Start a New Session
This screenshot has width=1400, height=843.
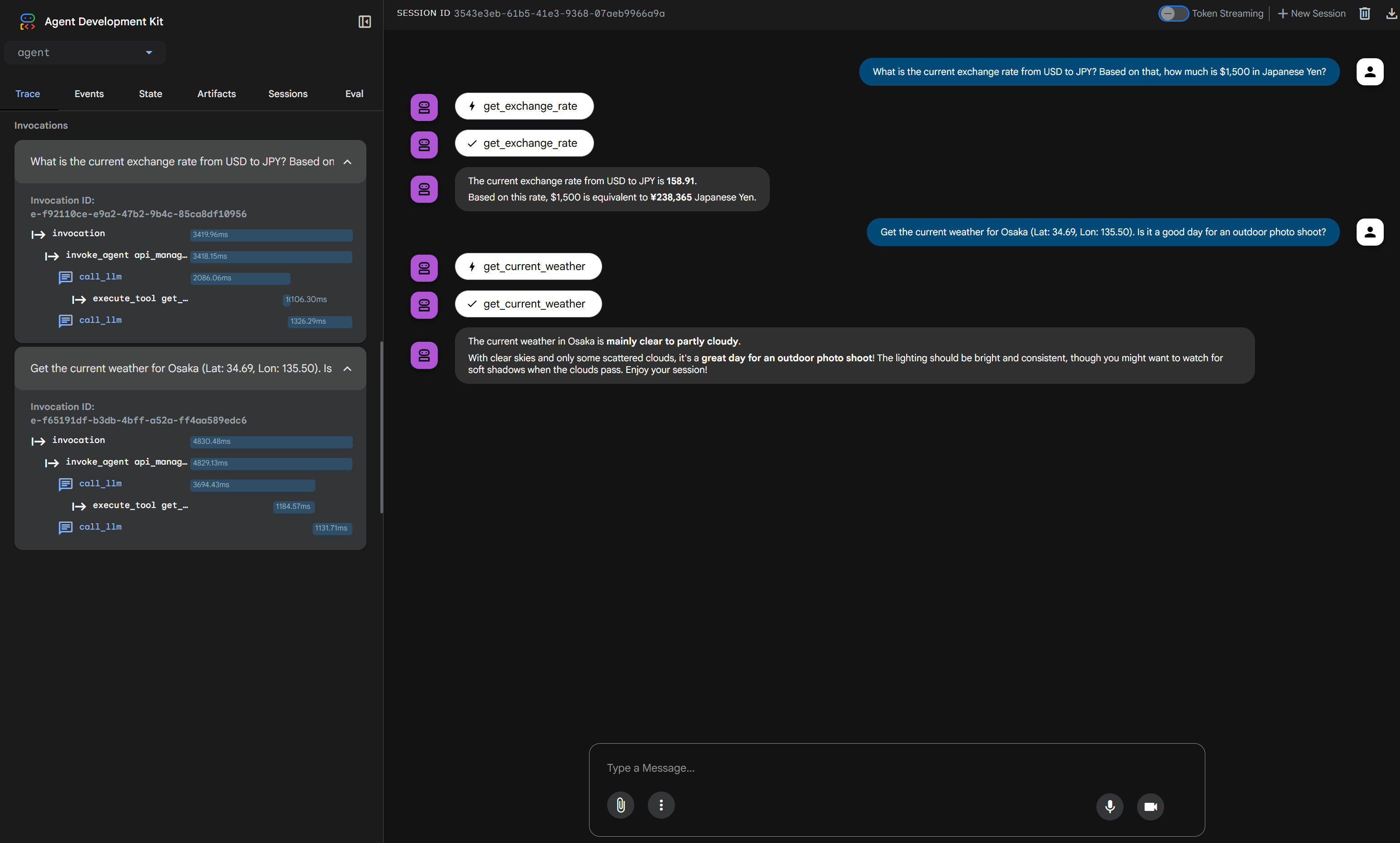point(1311,13)
